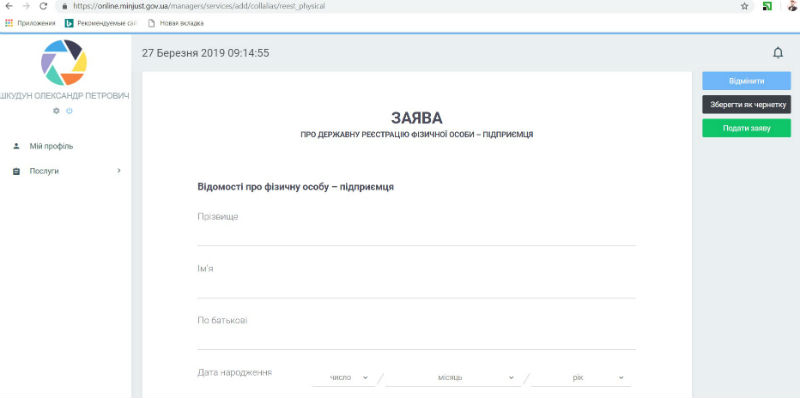Click the colorful aperture logo
This screenshot has height=398, width=800.
point(64,62)
